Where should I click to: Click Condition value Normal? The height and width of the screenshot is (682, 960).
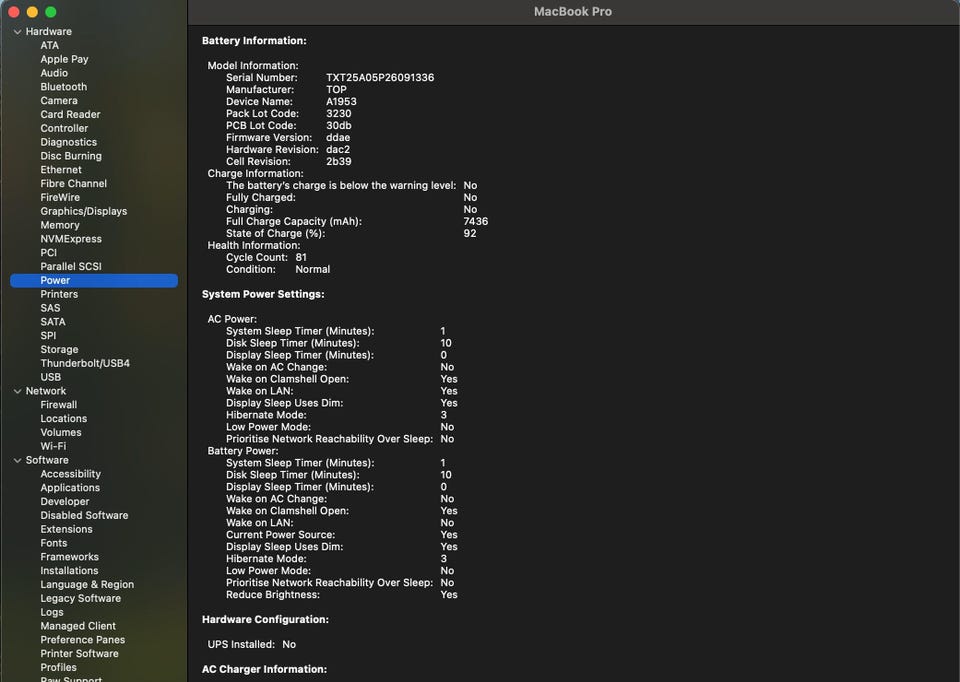tap(312, 269)
